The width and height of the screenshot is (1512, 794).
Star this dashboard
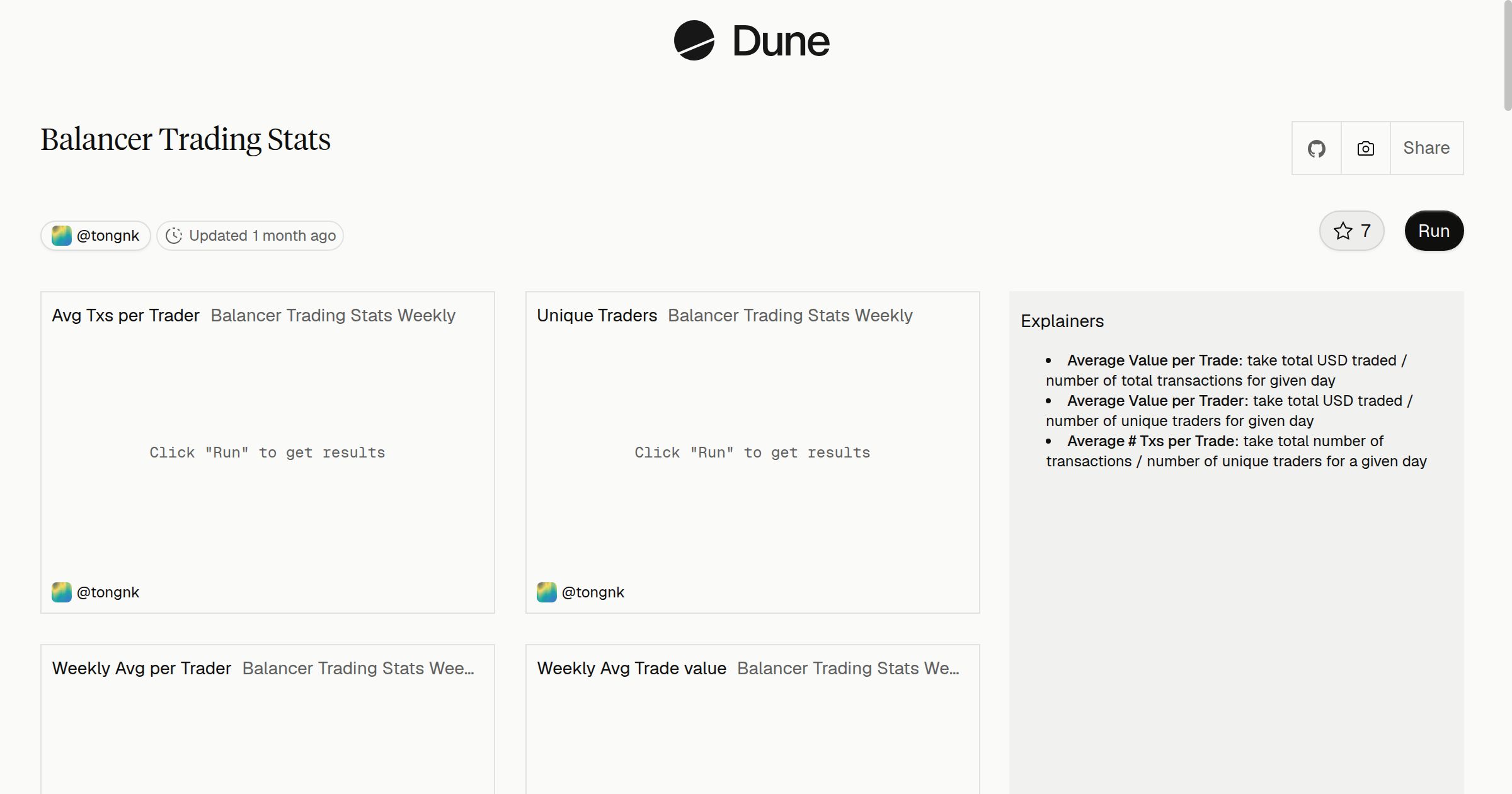tap(1352, 231)
